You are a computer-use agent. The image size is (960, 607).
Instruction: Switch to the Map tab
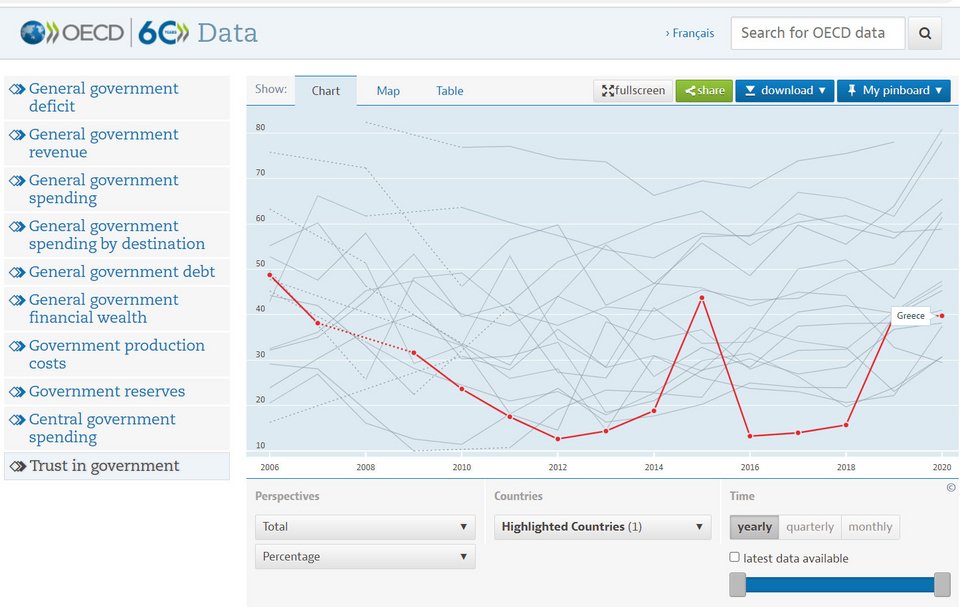pos(388,91)
